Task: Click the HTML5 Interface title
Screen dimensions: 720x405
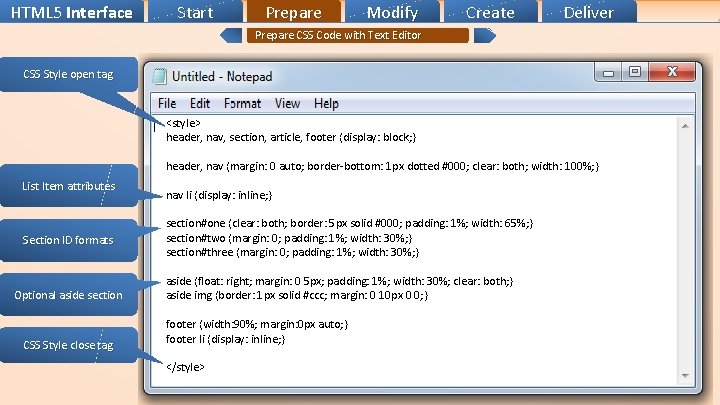Action: tap(72, 12)
